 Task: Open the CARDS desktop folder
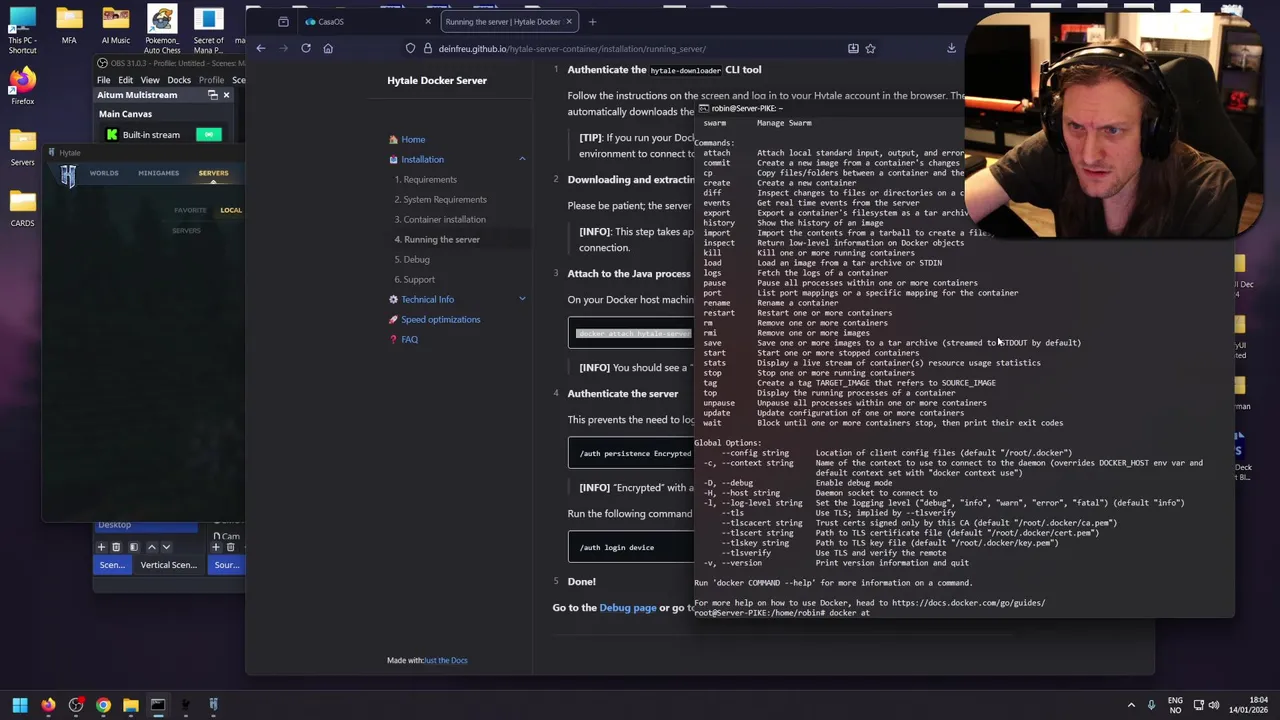[22, 208]
